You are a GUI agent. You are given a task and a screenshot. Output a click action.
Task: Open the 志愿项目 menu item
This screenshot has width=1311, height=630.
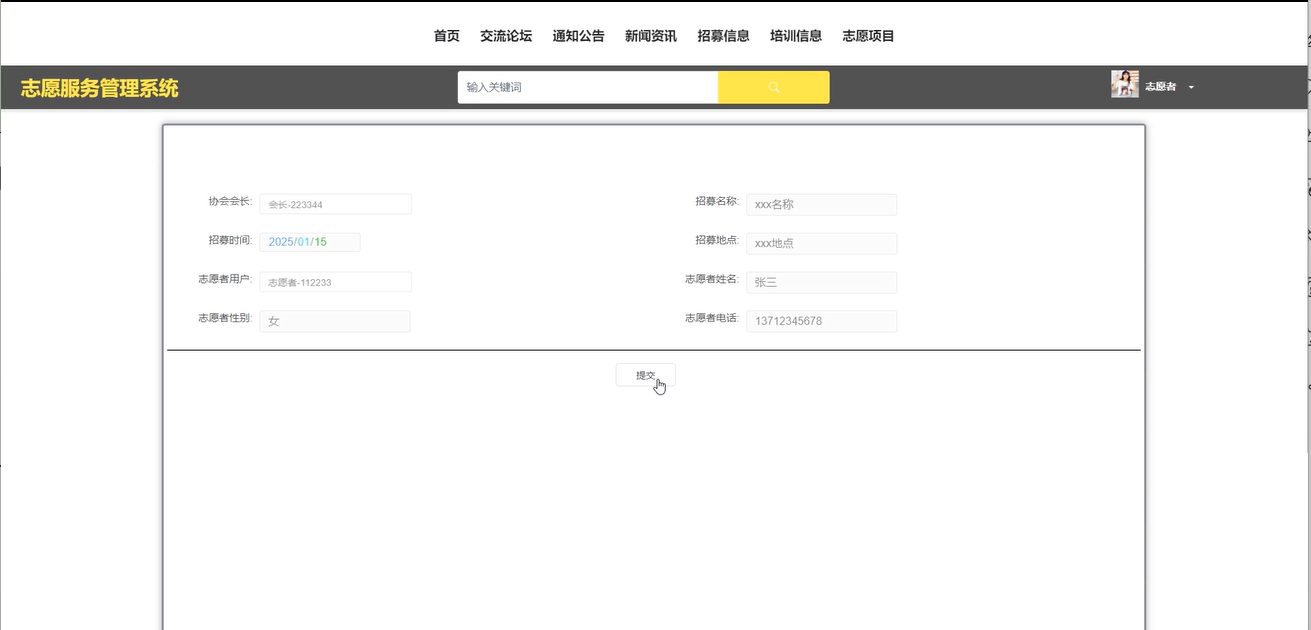pos(868,36)
